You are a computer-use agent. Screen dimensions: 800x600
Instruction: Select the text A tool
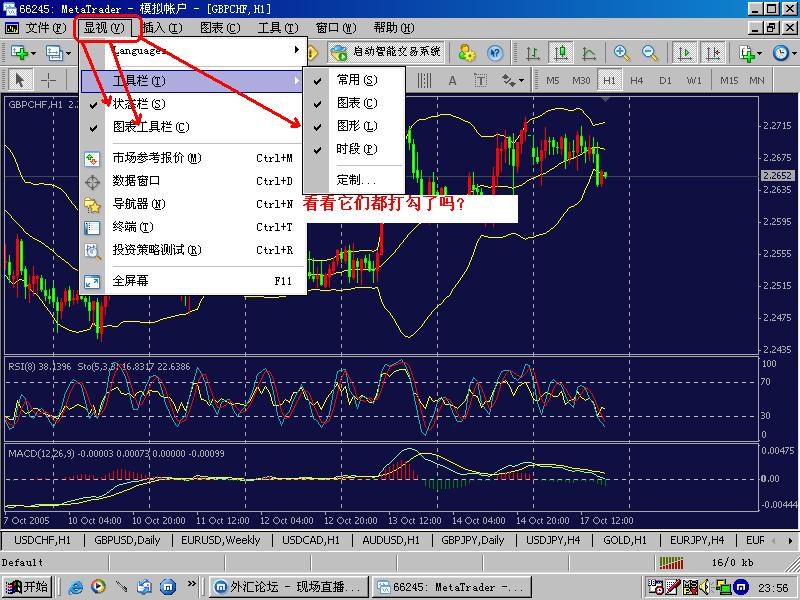(452, 81)
